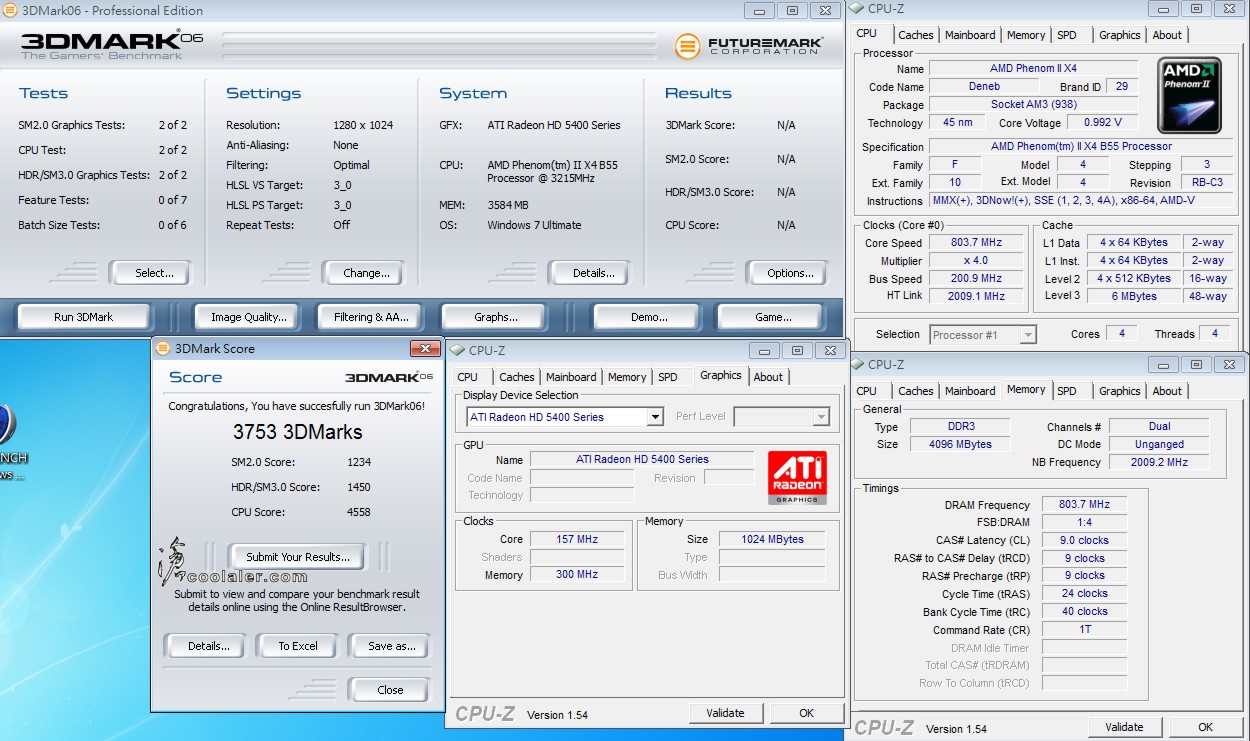Click the GPU Memory Size 1024 MBytes value
Screen dimensions: 1250x741
(773, 539)
